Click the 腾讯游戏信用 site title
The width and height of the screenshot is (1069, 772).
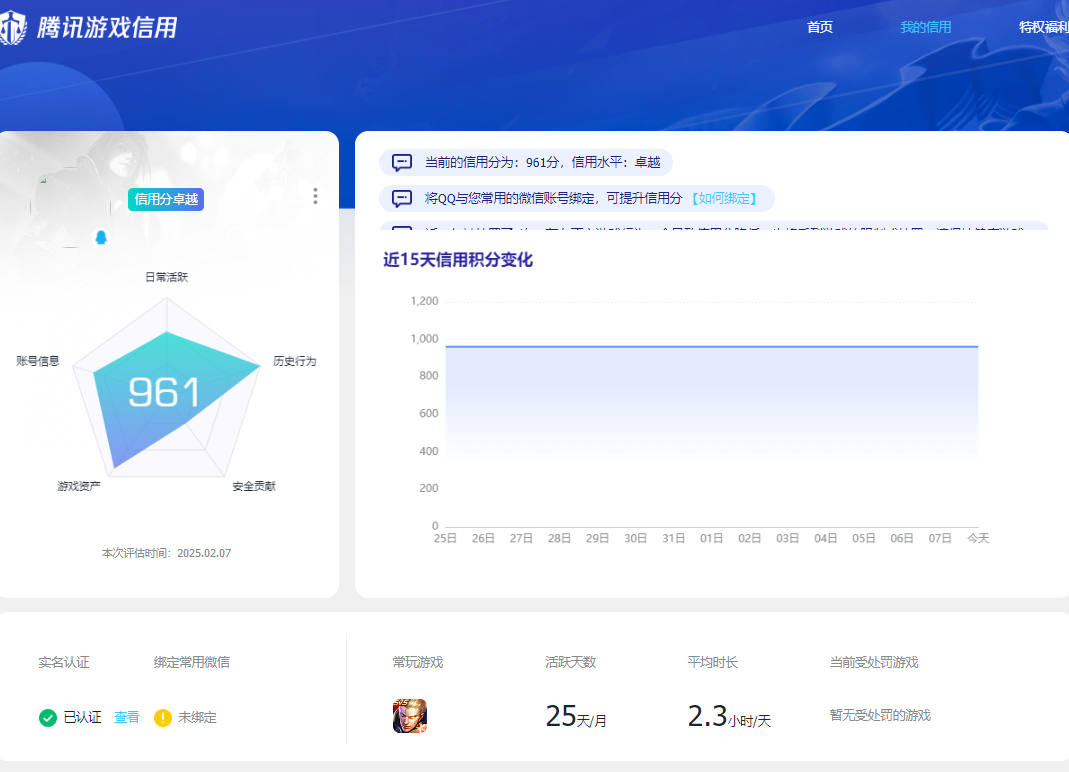click(x=107, y=28)
